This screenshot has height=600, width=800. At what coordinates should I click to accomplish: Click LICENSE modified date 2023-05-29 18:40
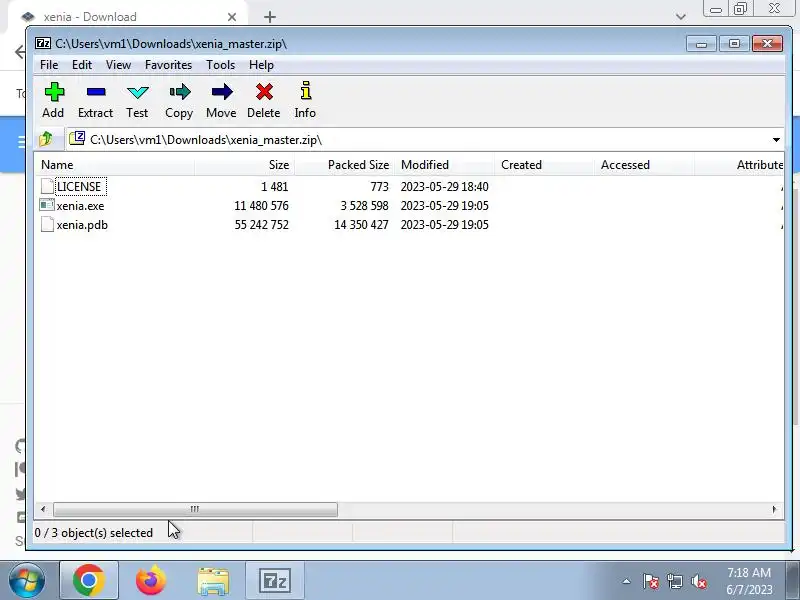tap(444, 187)
